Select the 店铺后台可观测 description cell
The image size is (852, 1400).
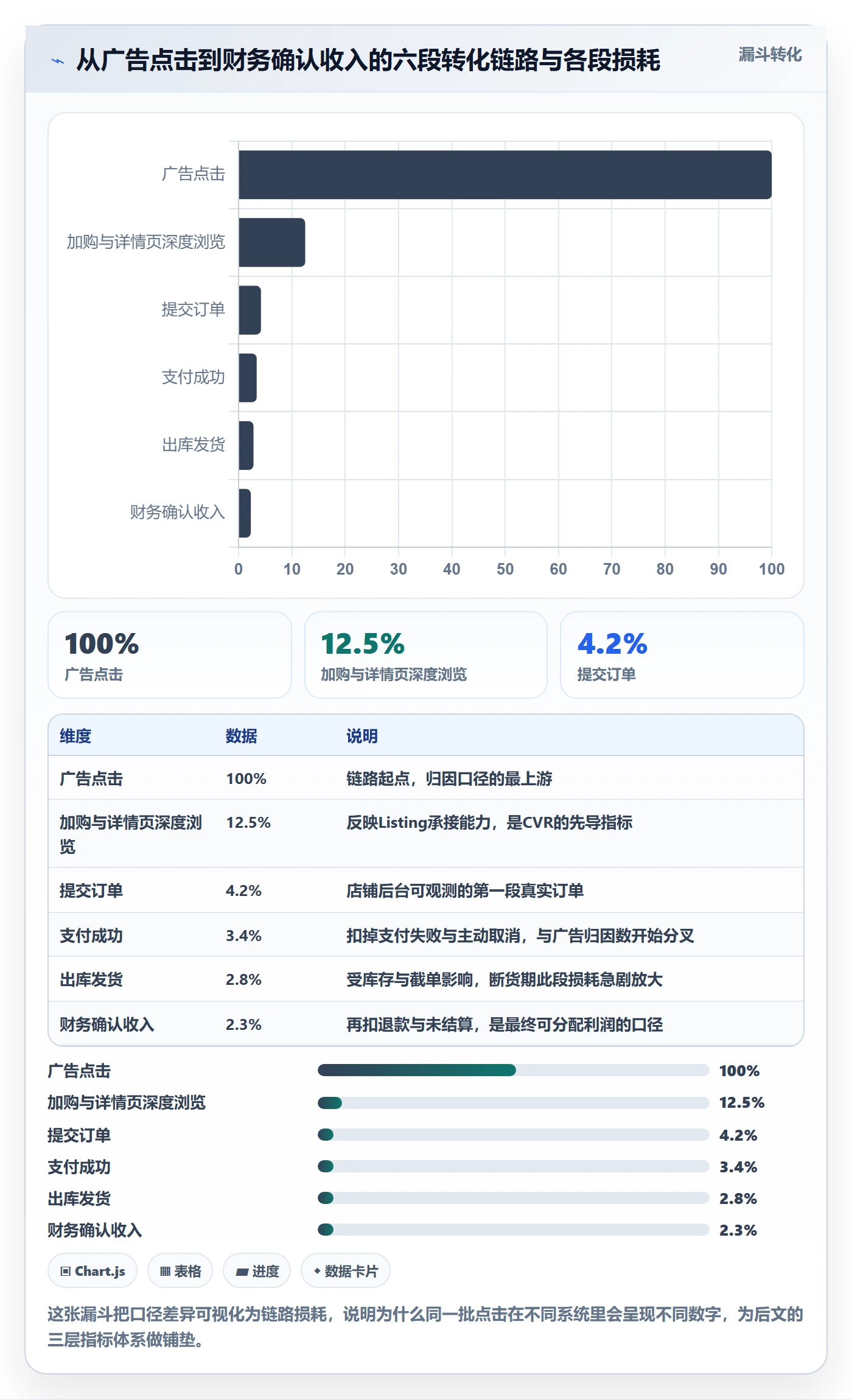(465, 891)
